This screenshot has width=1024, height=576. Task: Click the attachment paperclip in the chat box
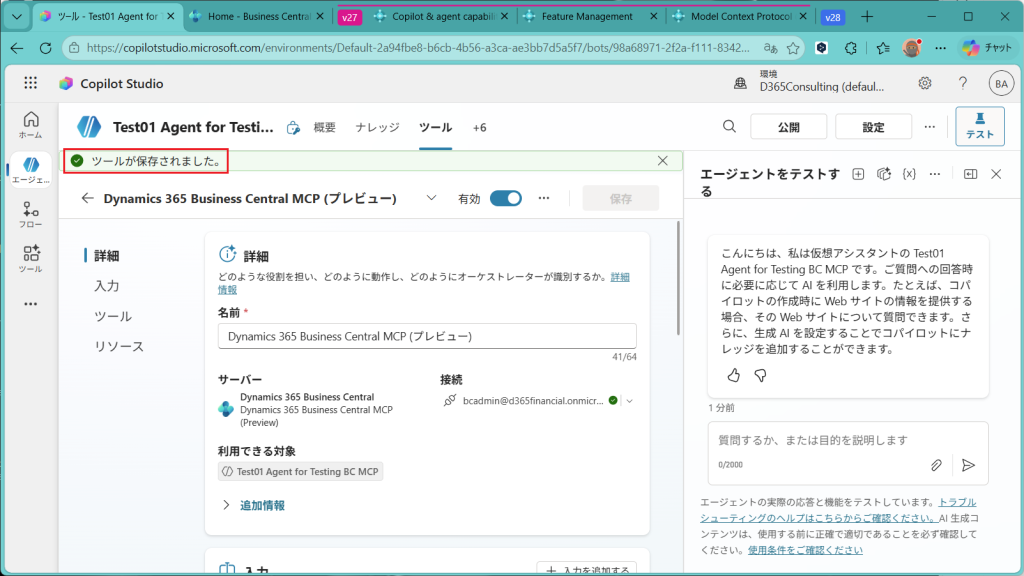[x=936, y=465]
